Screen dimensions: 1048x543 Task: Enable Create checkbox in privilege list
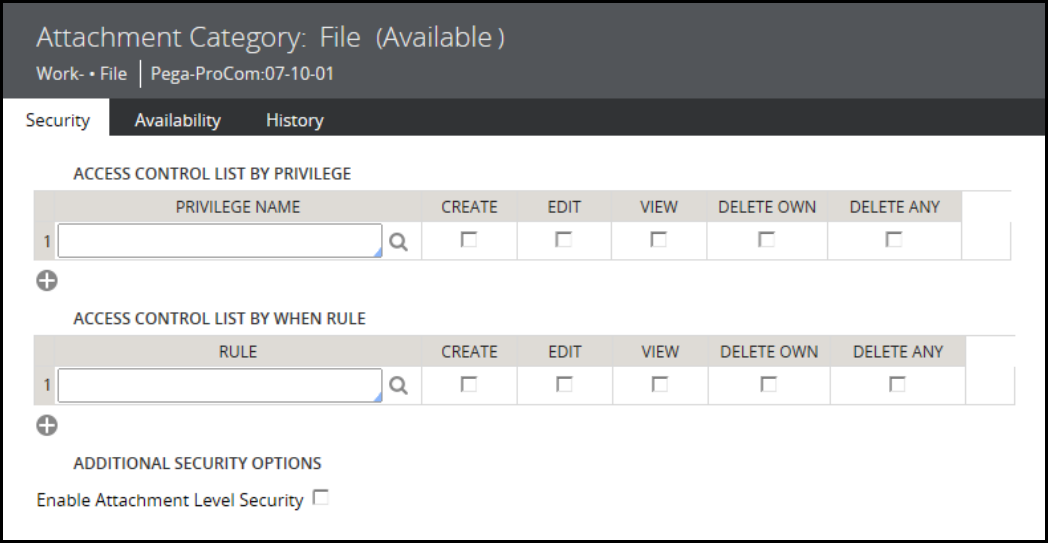pyautogui.click(x=468, y=240)
